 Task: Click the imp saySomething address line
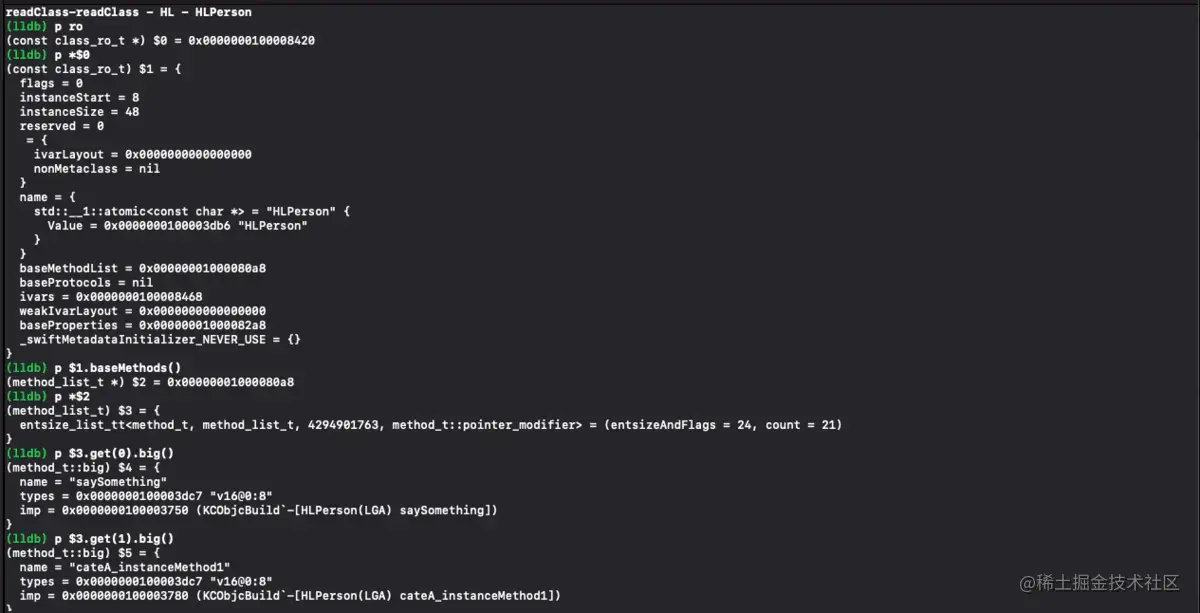coord(258,510)
